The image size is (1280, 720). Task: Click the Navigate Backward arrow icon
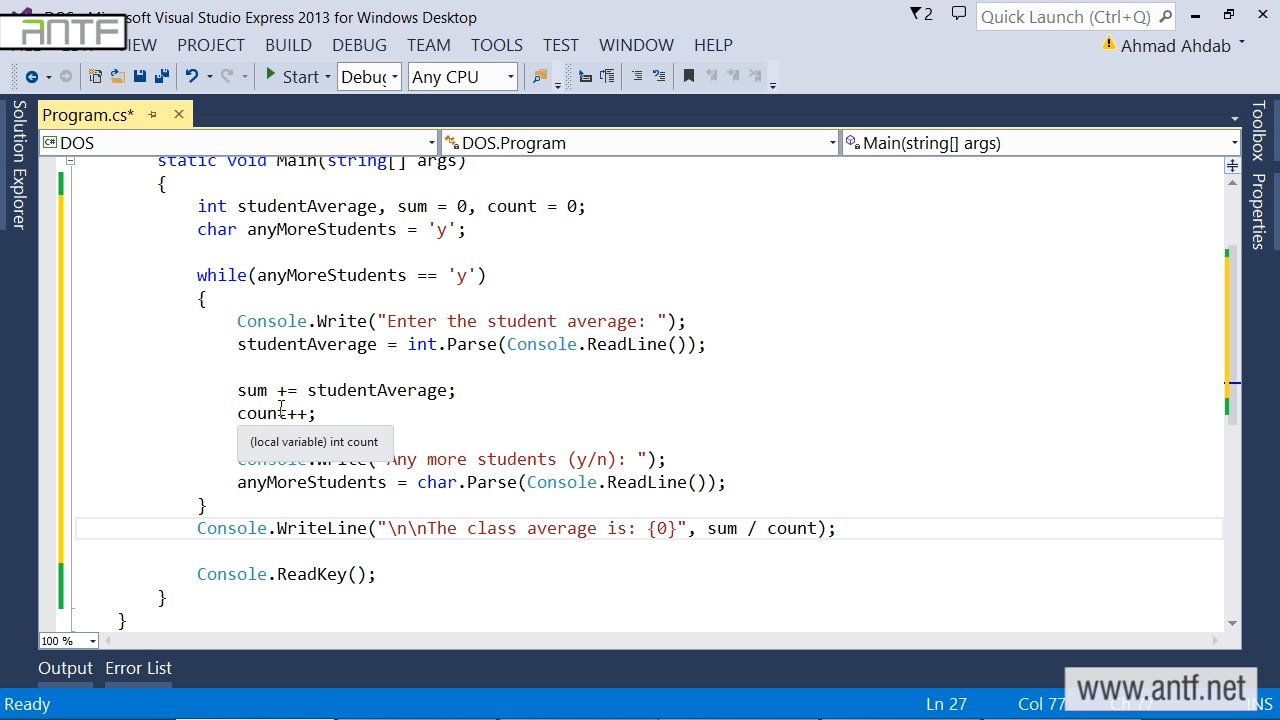point(31,77)
